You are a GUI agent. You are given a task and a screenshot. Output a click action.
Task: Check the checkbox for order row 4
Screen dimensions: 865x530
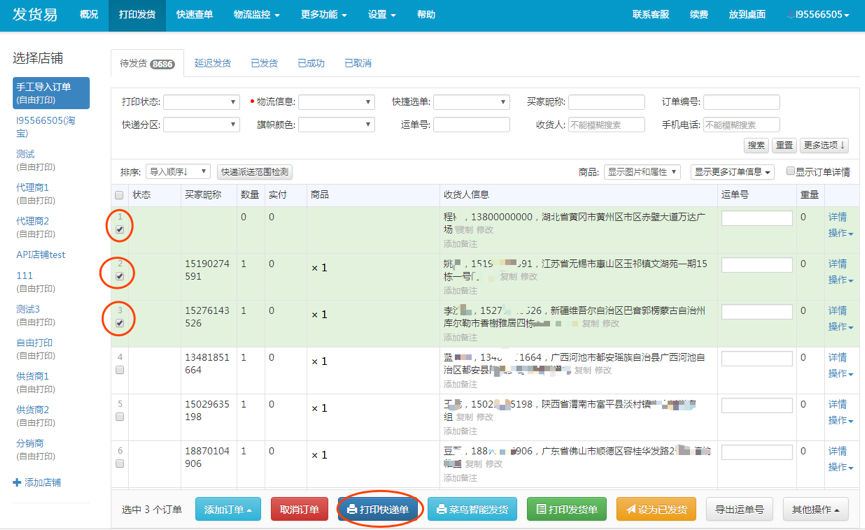pos(120,370)
